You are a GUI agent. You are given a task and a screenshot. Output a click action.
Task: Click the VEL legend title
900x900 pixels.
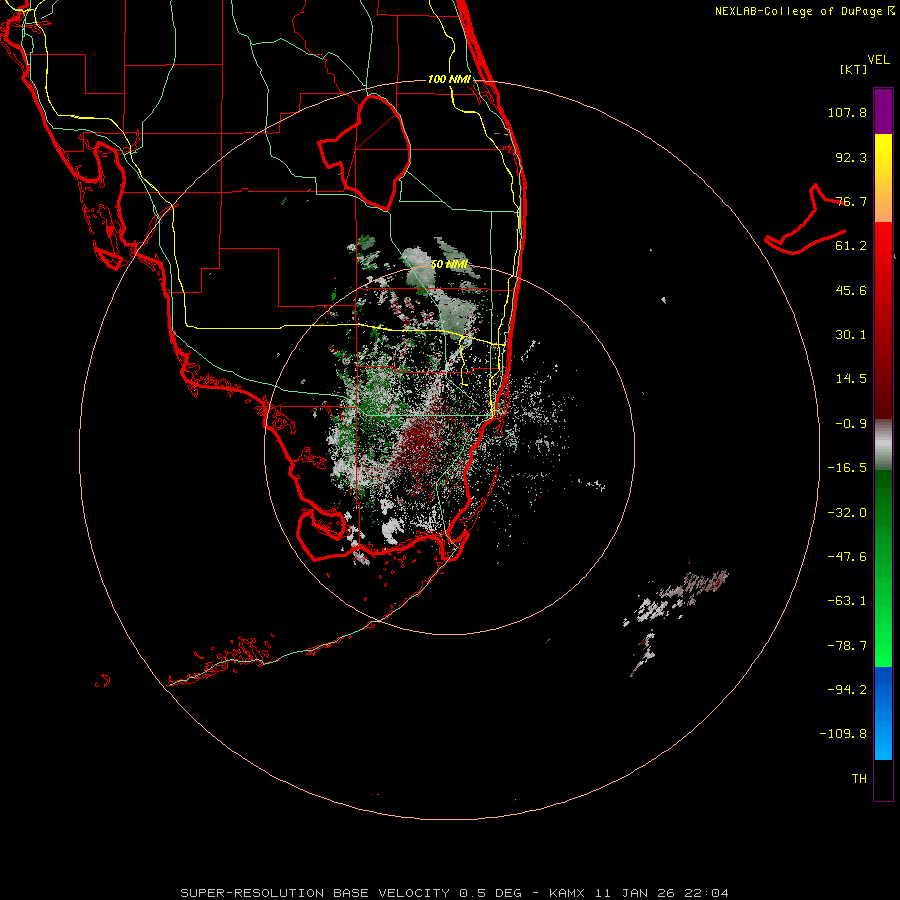coord(878,60)
